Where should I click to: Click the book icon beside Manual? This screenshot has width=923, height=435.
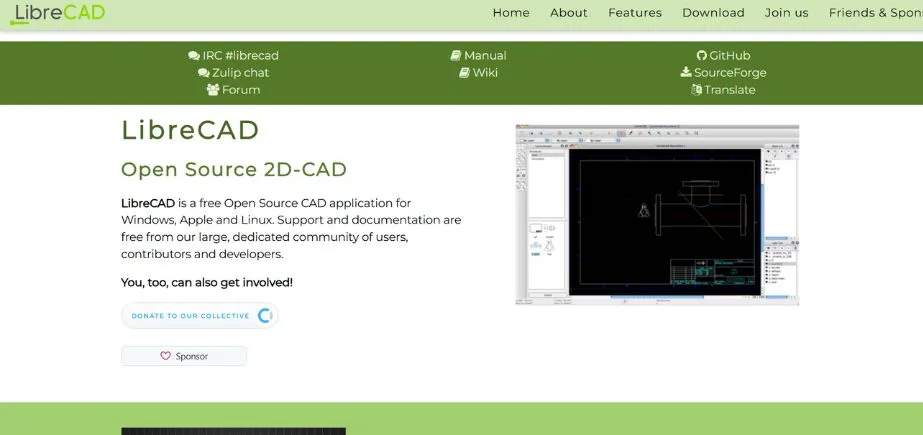click(x=456, y=56)
